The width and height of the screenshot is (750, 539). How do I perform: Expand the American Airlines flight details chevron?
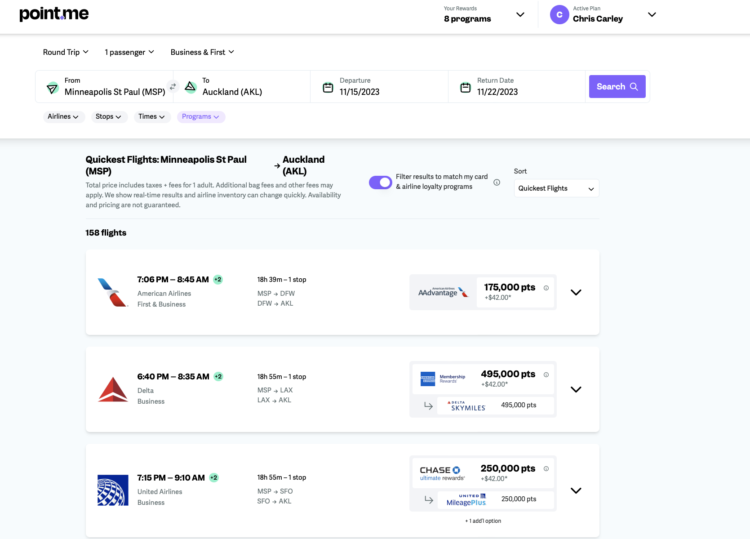point(576,292)
